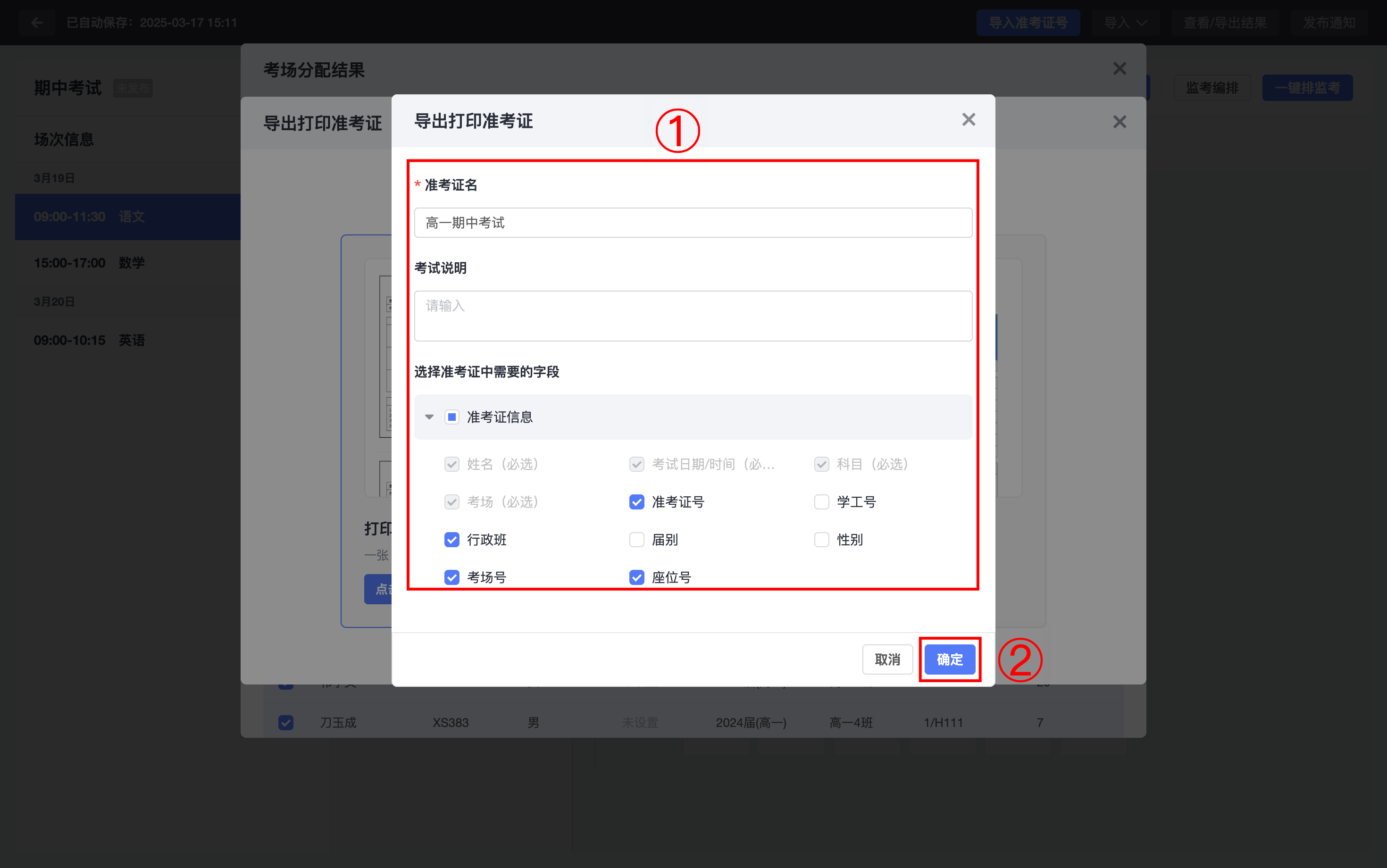Select the 09:00-10:15 英语 session
This screenshot has height=868, width=1387.
127,341
